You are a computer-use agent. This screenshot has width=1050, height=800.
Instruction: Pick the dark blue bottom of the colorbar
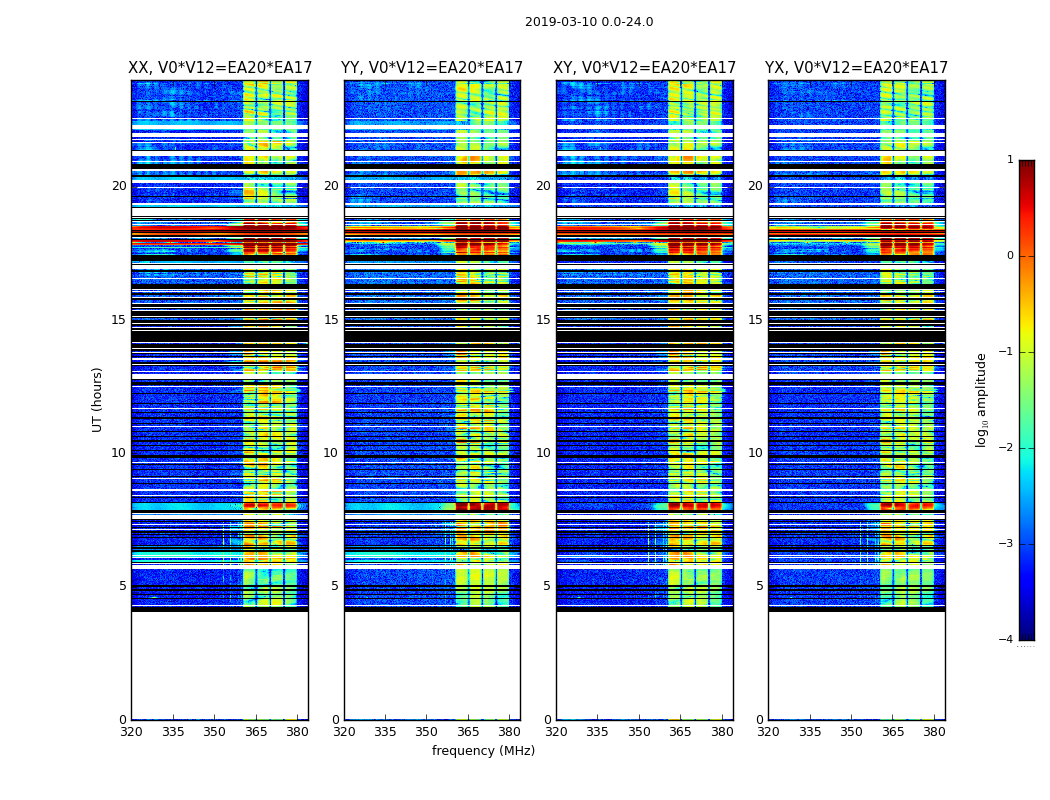pyautogui.click(x=1026, y=634)
